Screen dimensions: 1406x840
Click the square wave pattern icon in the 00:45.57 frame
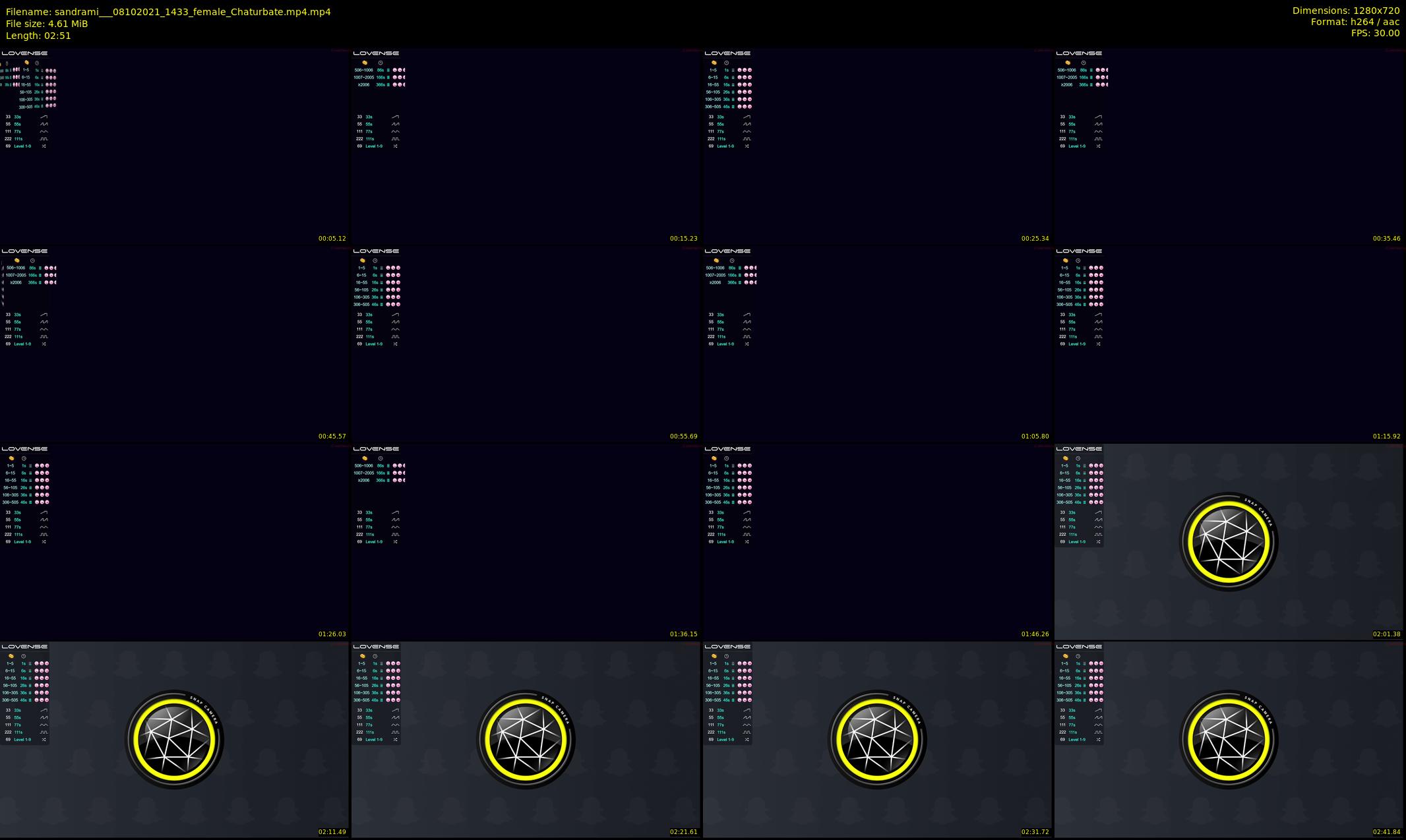(x=44, y=336)
